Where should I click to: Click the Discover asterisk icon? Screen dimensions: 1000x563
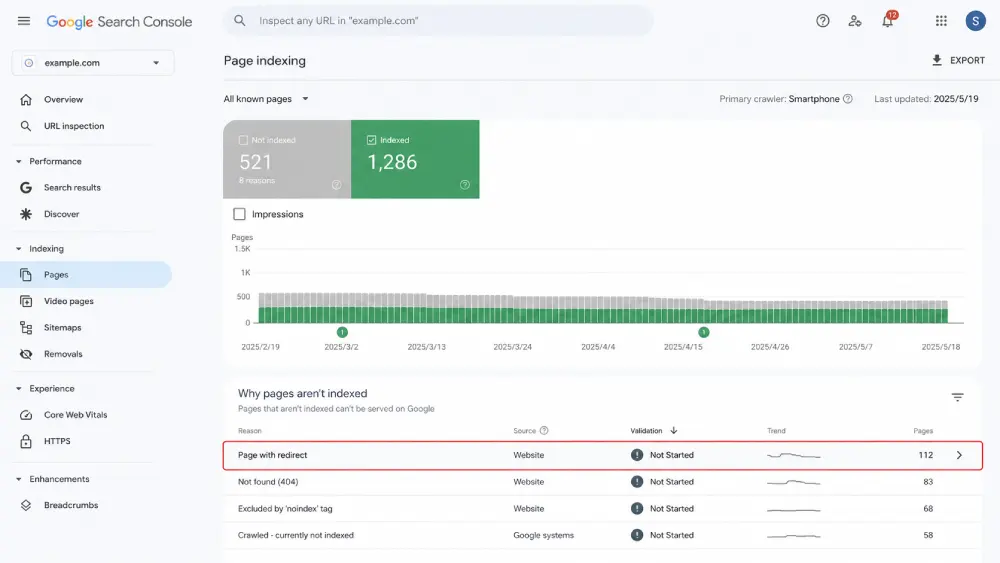[26, 214]
